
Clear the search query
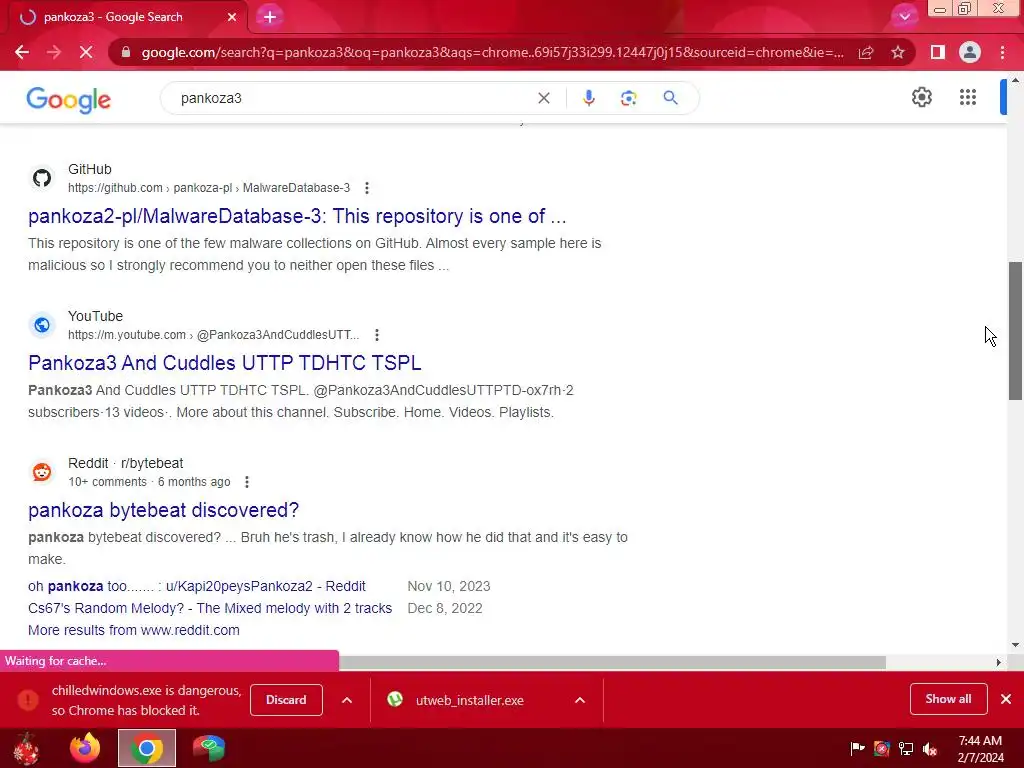click(543, 98)
